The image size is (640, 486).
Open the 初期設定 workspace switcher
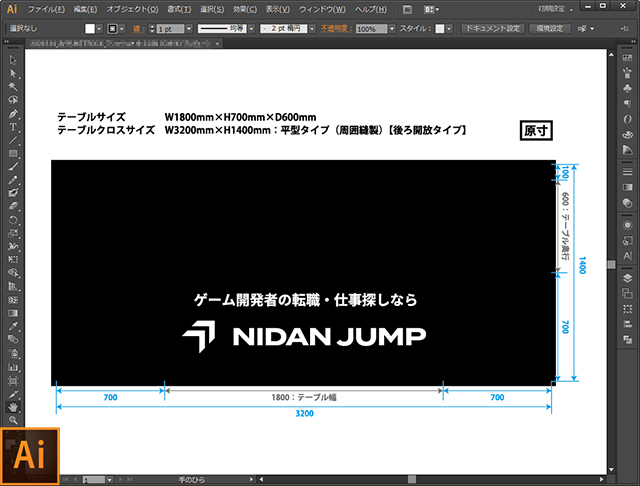(555, 9)
